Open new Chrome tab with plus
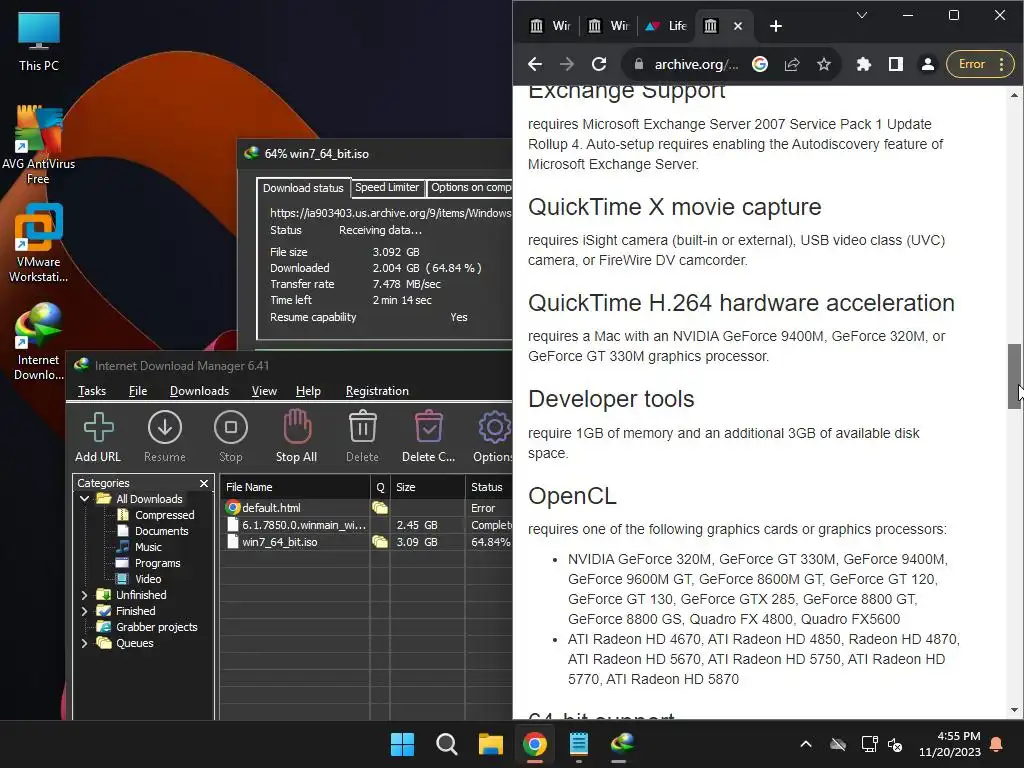This screenshot has width=1024, height=768. [775, 26]
